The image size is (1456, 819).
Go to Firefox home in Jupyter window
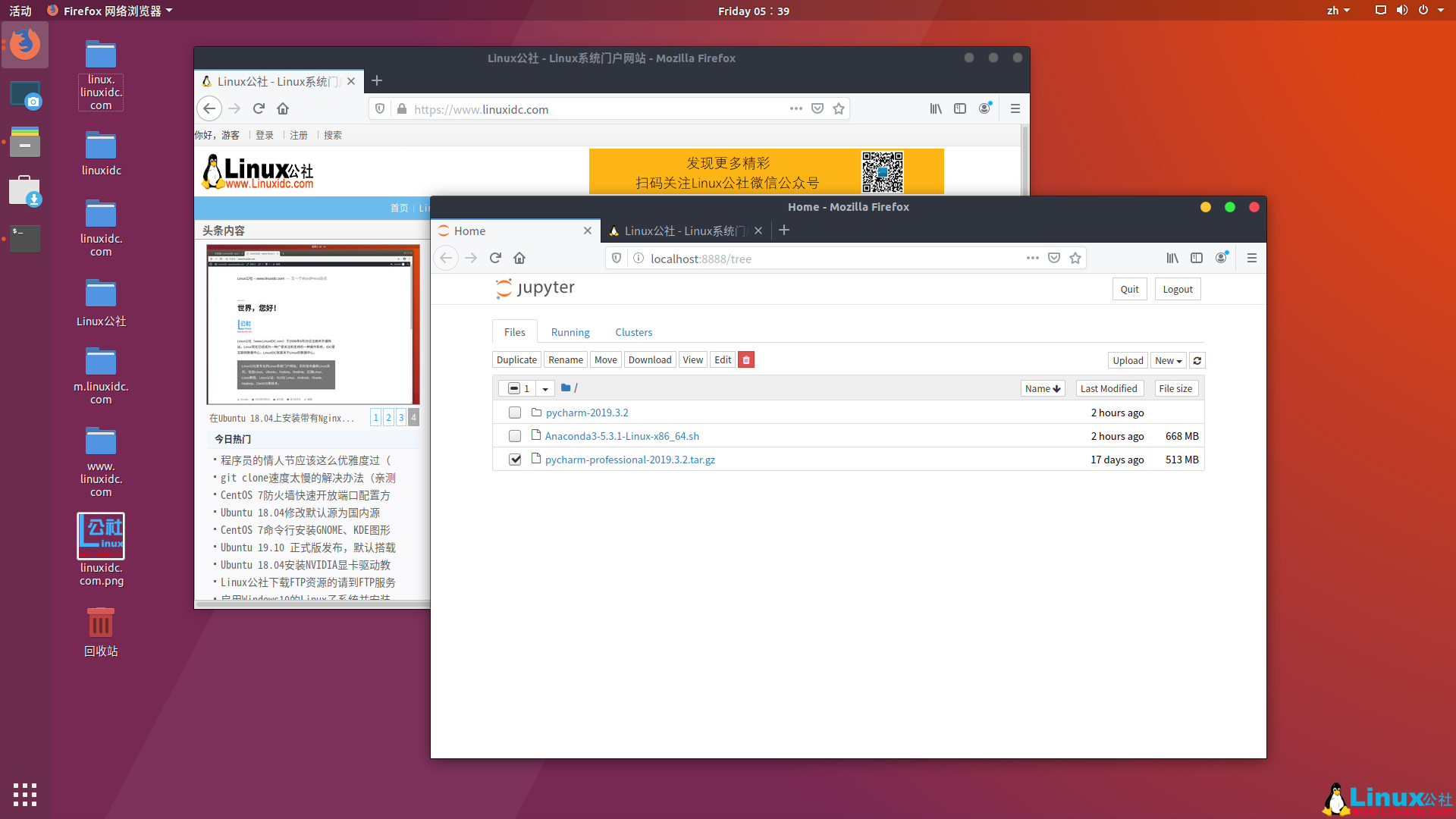pyautogui.click(x=519, y=258)
